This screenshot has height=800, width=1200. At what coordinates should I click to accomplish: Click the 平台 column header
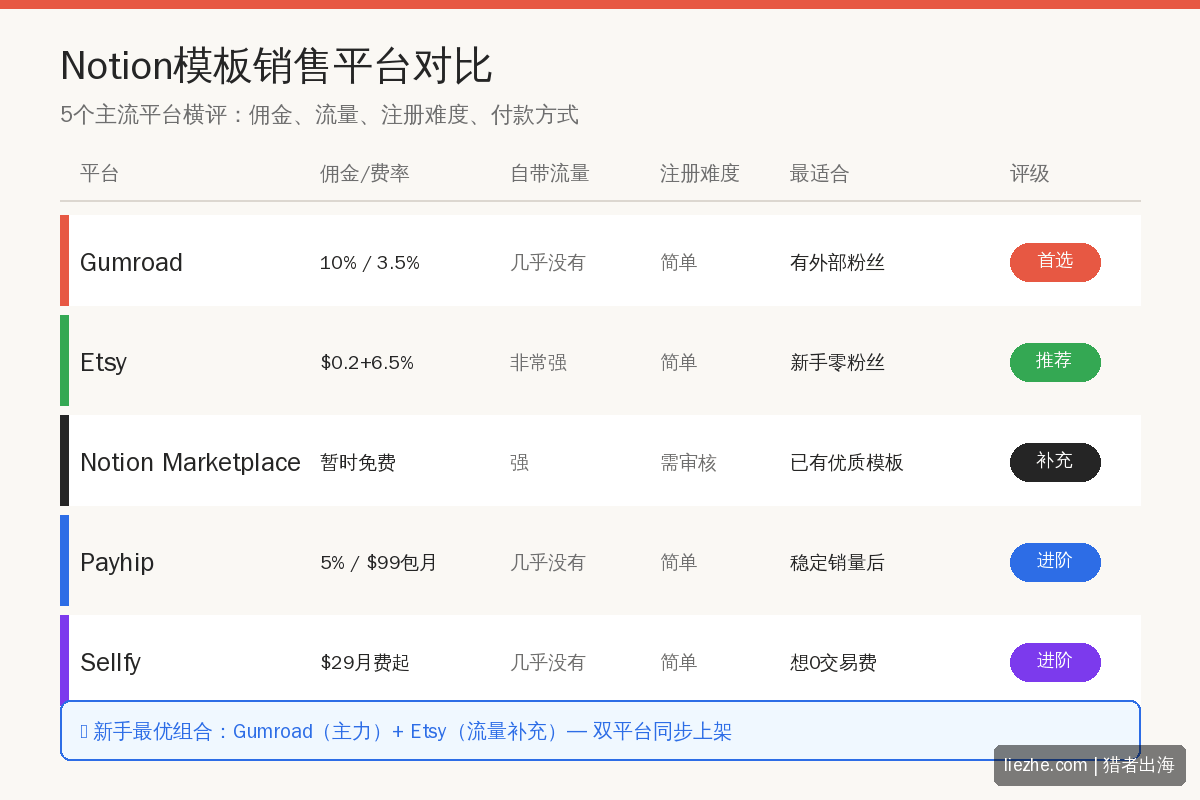pyautogui.click(x=99, y=173)
